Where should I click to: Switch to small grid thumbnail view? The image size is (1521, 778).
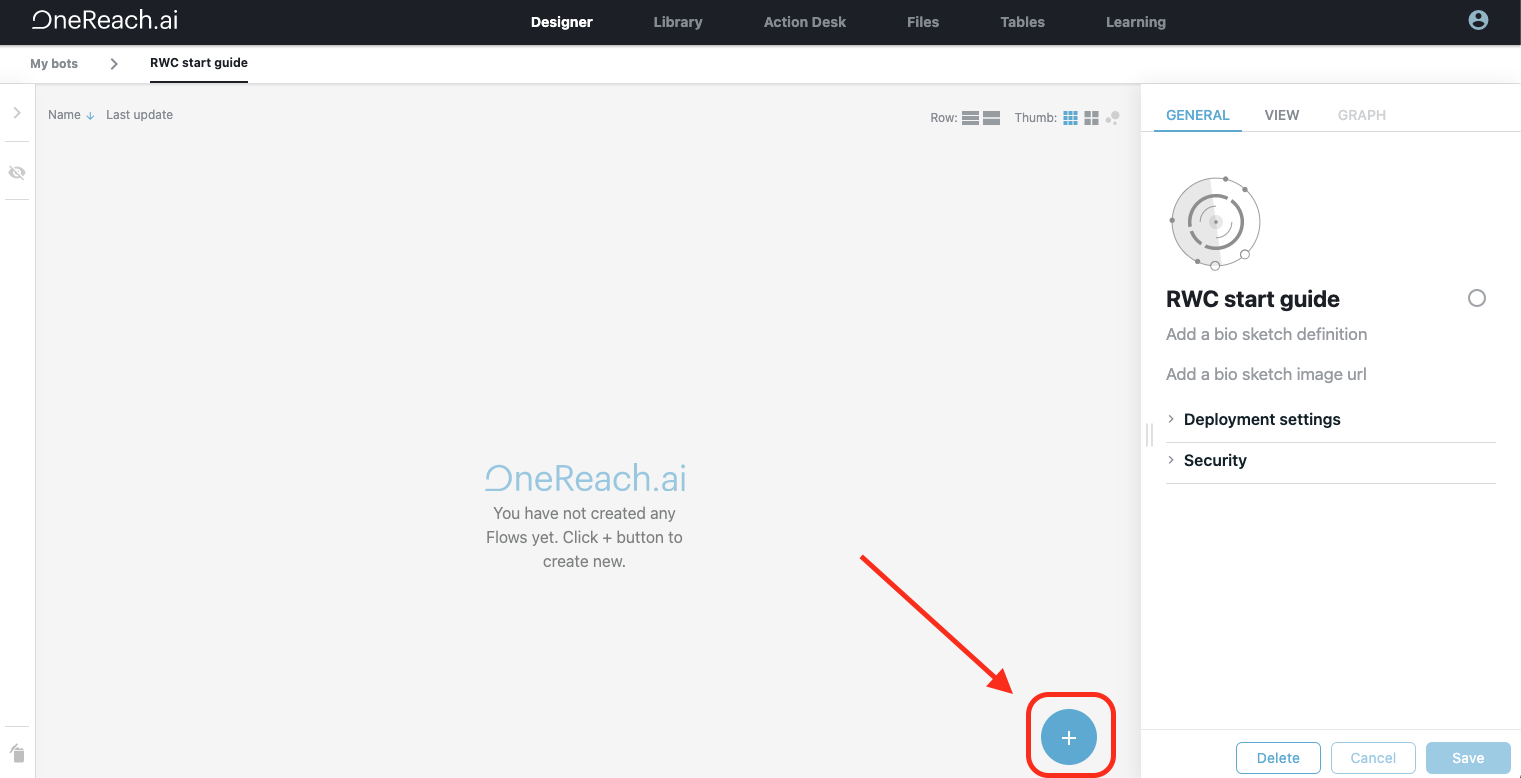[x=1070, y=118]
